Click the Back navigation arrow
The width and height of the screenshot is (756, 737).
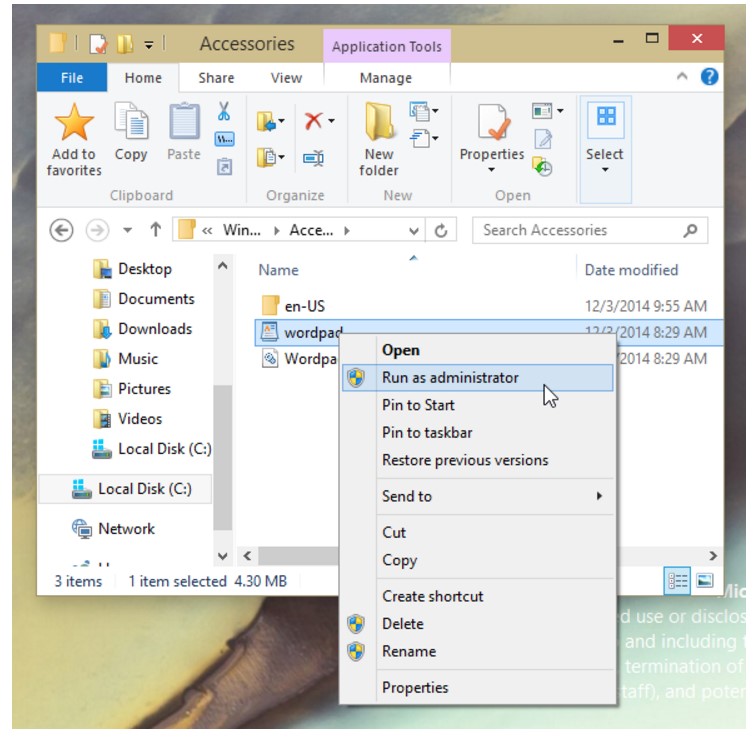(61, 230)
